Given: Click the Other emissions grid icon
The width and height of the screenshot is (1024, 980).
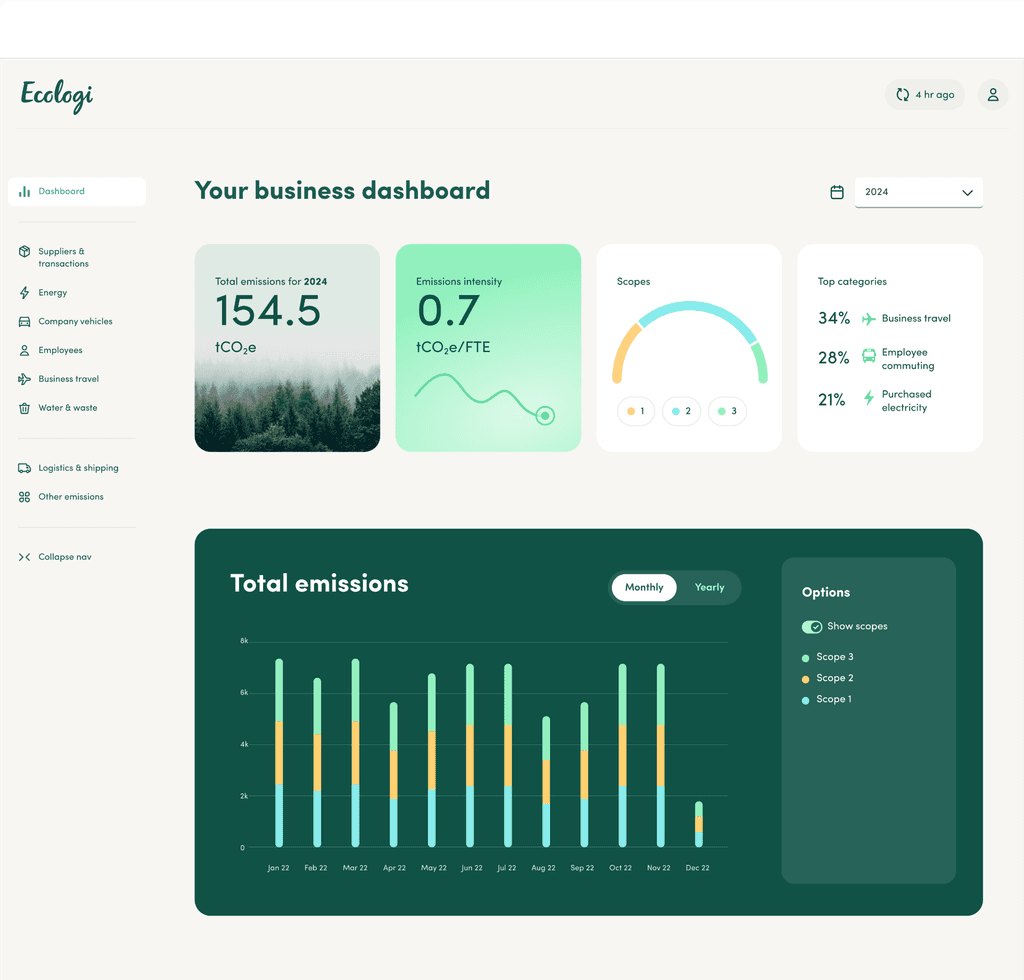Looking at the screenshot, I should click(22, 496).
